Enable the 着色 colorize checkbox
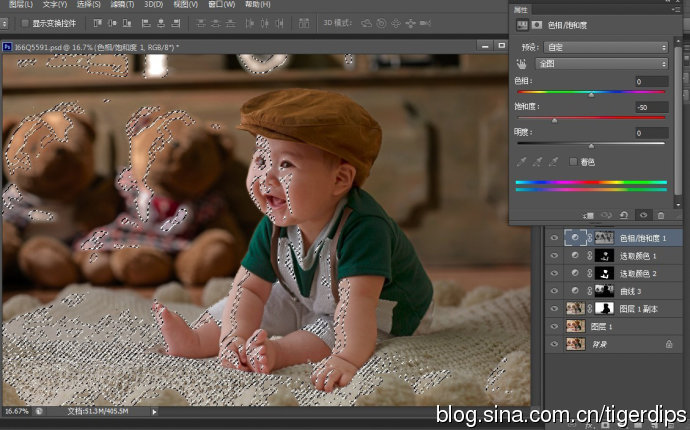Screen dimensions: 690x430 (573, 162)
